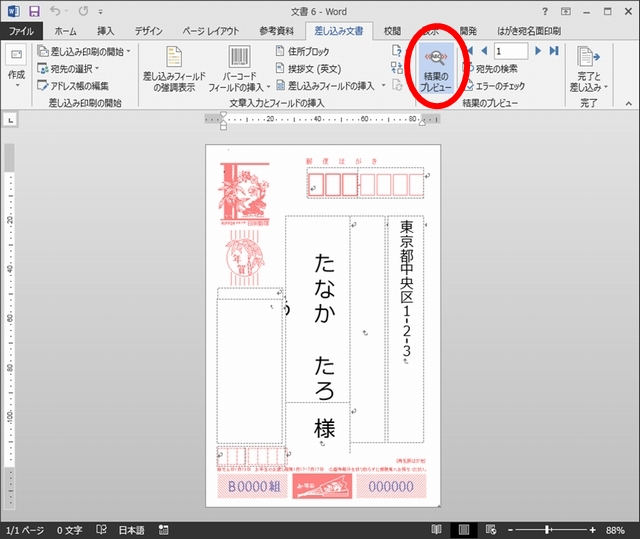Image resolution: width=640 pixels, height=539 pixels.
Task: Open Word Help question mark icon
Action: (x=545, y=11)
